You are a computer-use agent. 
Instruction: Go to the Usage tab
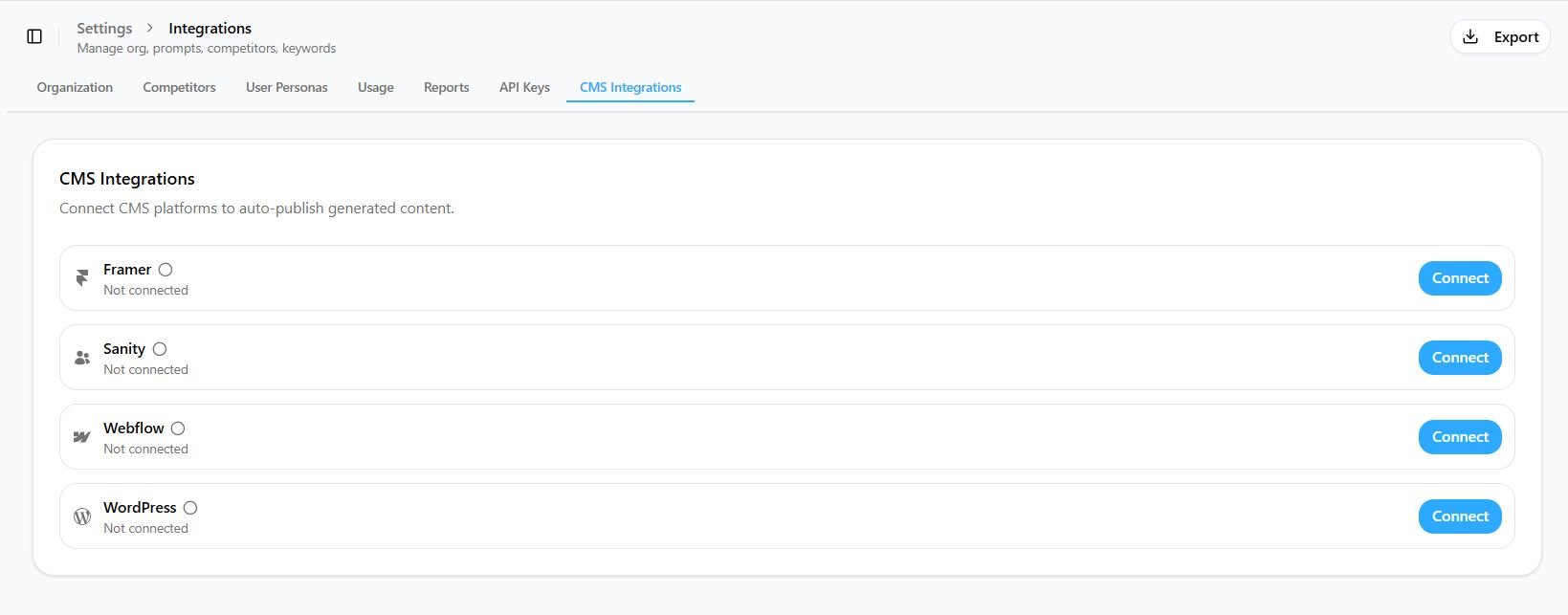375,87
